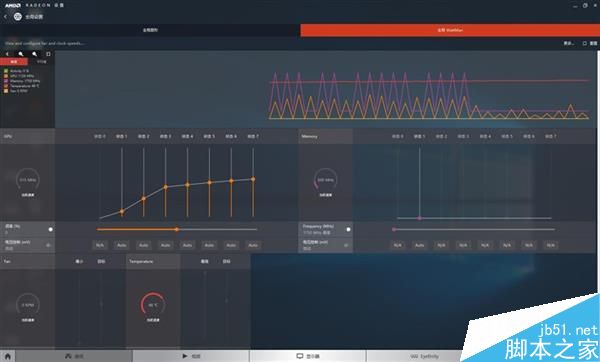Image resolution: width=600 pixels, height=362 pixels.
Task: Click GPU state 3 Auto voltage box
Action: [166, 245]
